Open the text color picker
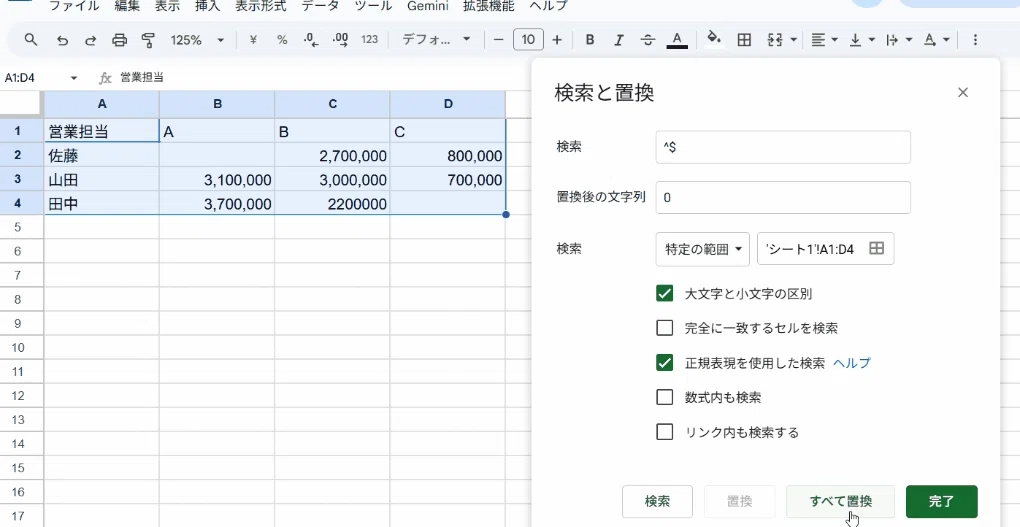 pyautogui.click(x=677, y=40)
